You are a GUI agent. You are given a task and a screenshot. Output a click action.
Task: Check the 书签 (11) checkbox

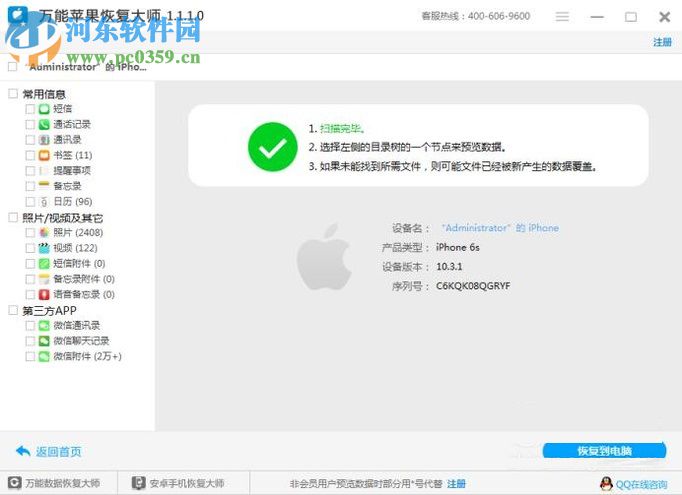click(x=30, y=155)
